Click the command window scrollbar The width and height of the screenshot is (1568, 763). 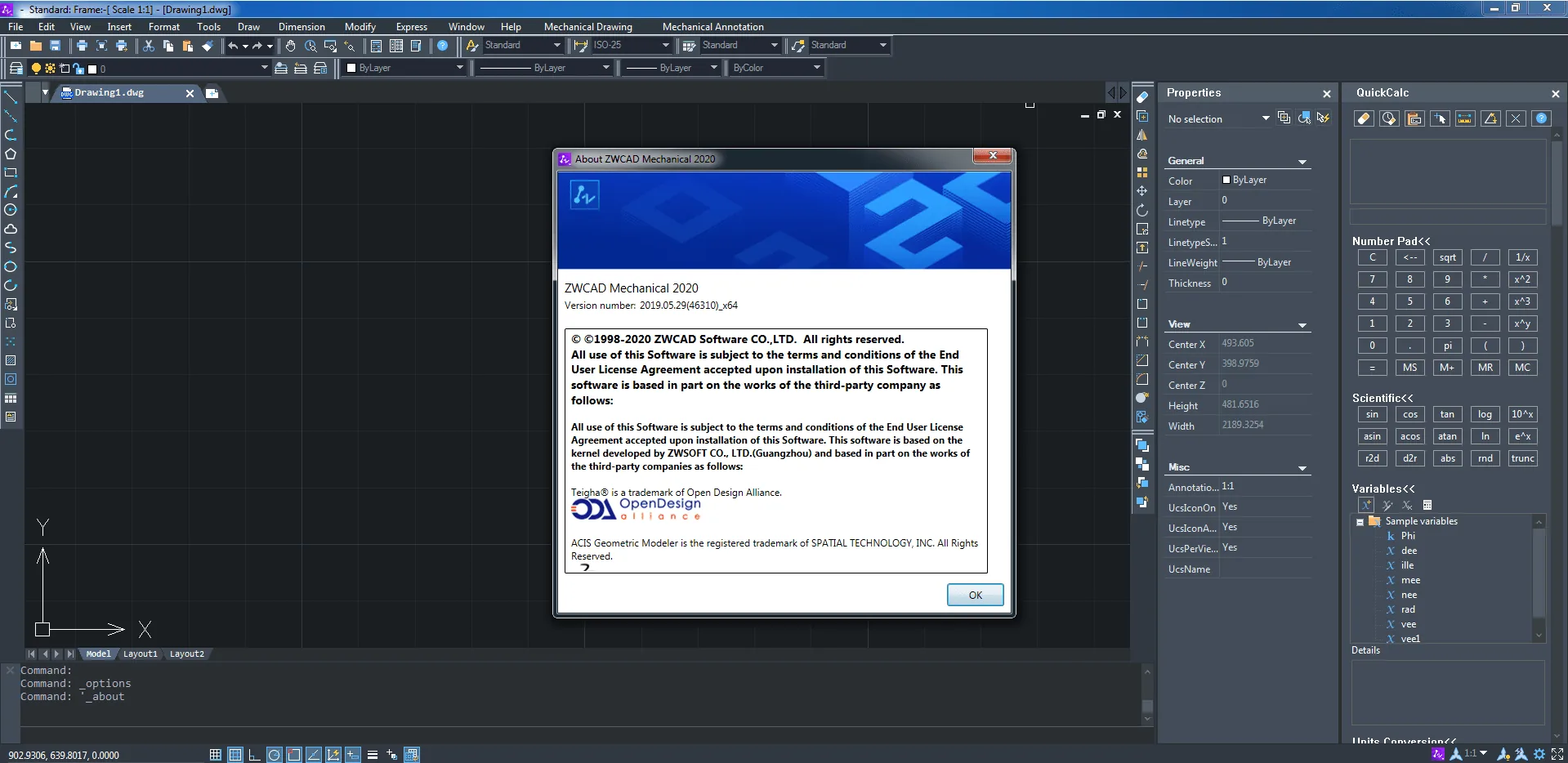coord(1147,697)
